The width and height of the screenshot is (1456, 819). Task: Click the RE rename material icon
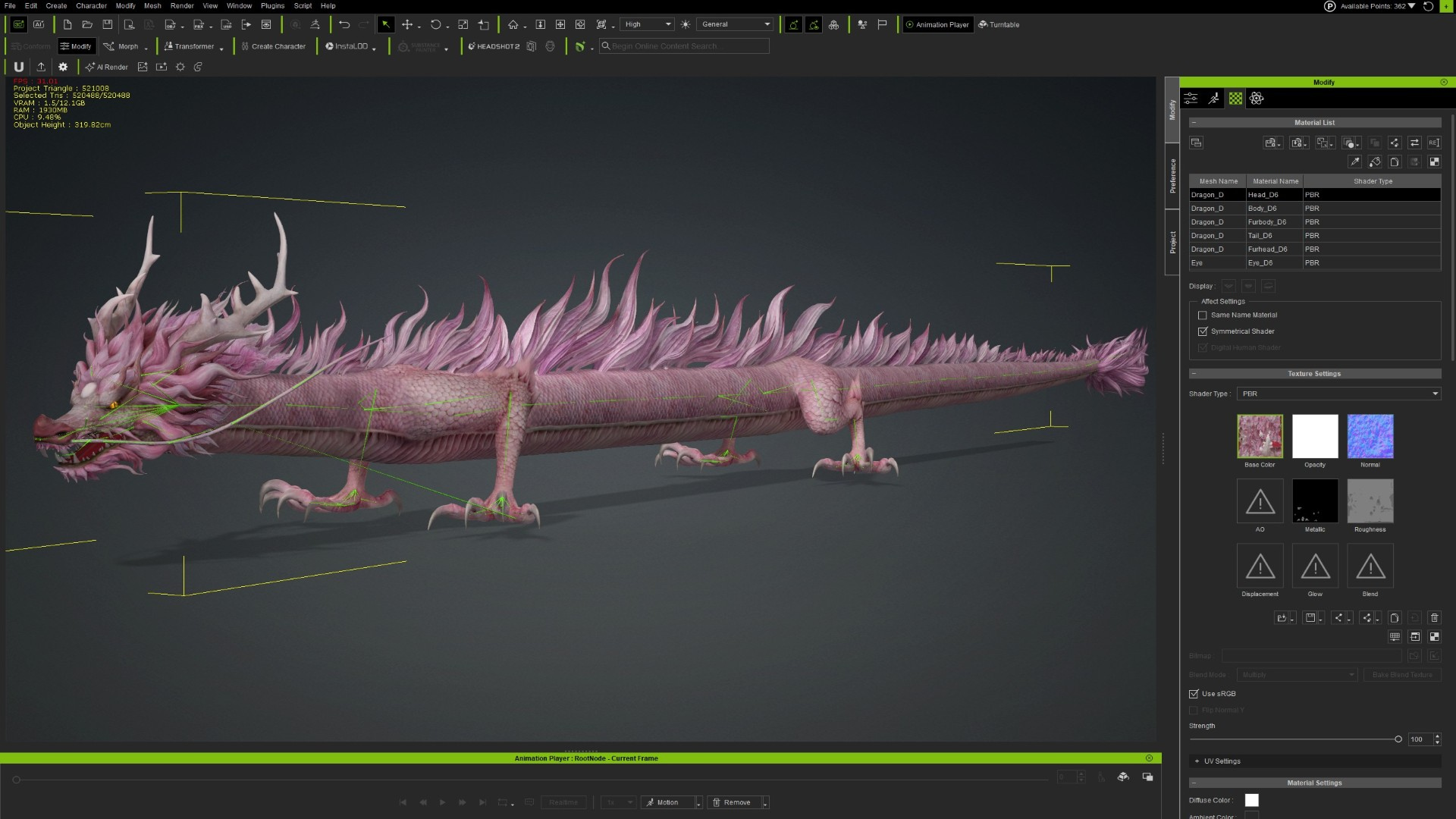coord(1434,143)
